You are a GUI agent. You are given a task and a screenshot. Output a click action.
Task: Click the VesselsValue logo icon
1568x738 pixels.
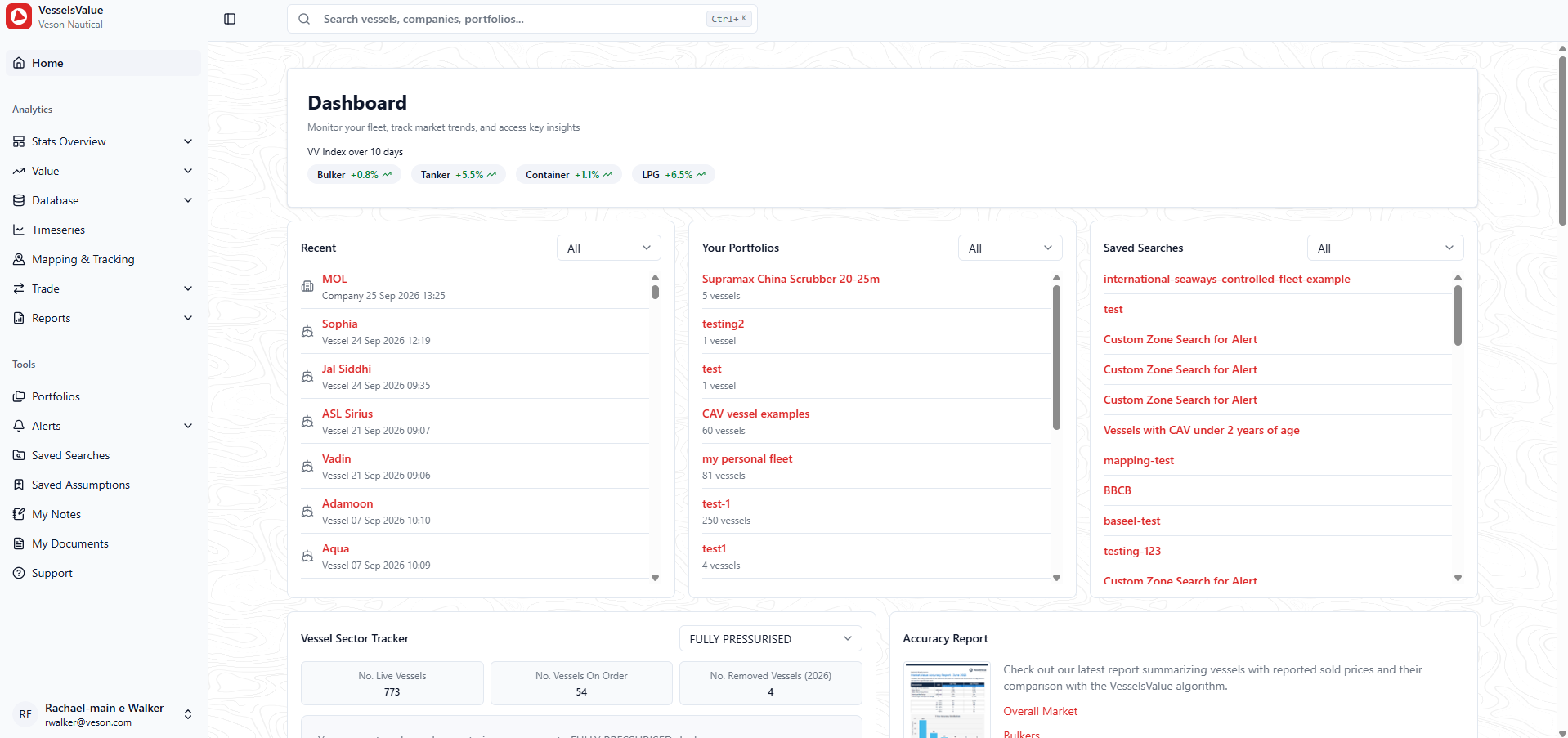pyautogui.click(x=19, y=16)
